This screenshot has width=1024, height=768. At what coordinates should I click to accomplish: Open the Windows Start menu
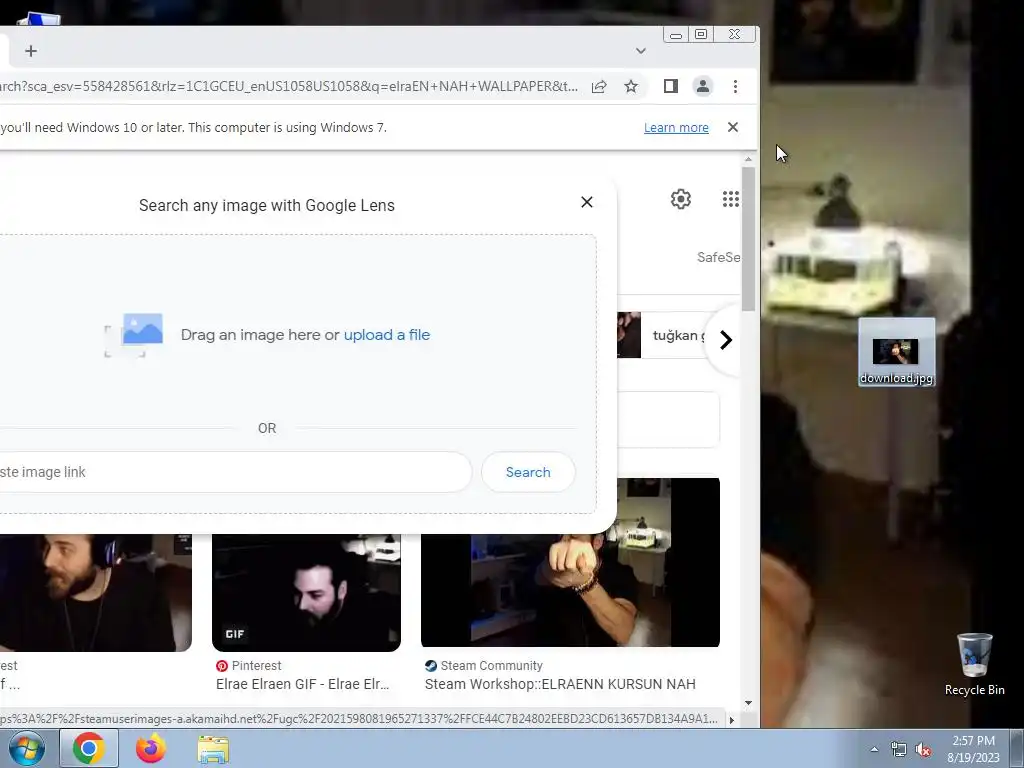[26, 749]
